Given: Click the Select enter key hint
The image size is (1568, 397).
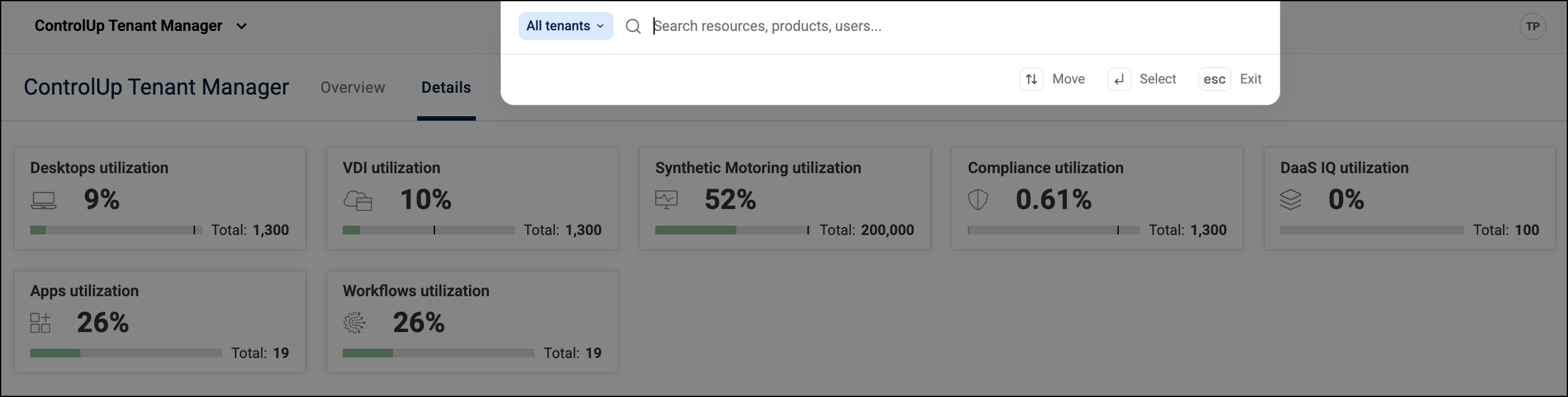Looking at the screenshot, I should point(1119,79).
